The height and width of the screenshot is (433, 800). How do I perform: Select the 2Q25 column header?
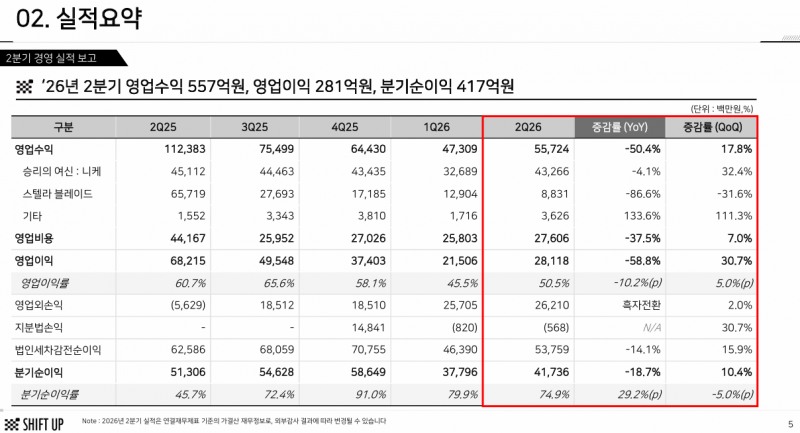[x=163, y=127]
